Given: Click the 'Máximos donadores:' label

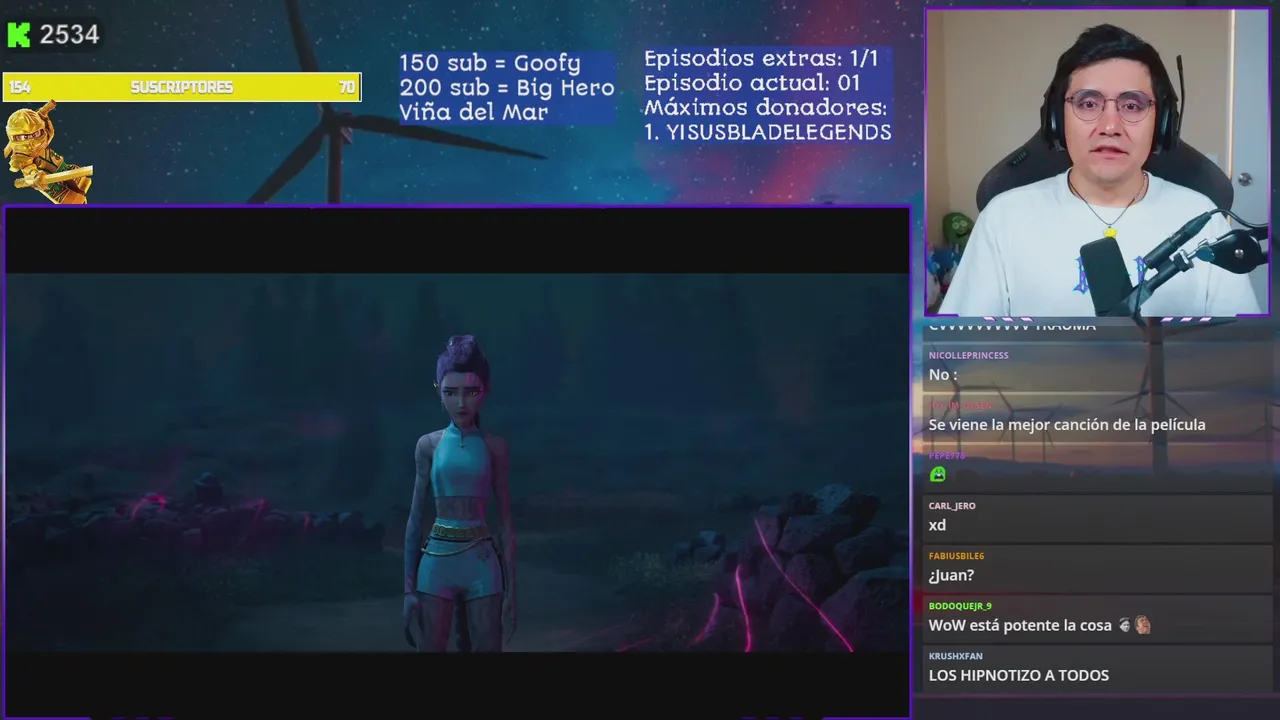Looking at the screenshot, I should 766,107.
